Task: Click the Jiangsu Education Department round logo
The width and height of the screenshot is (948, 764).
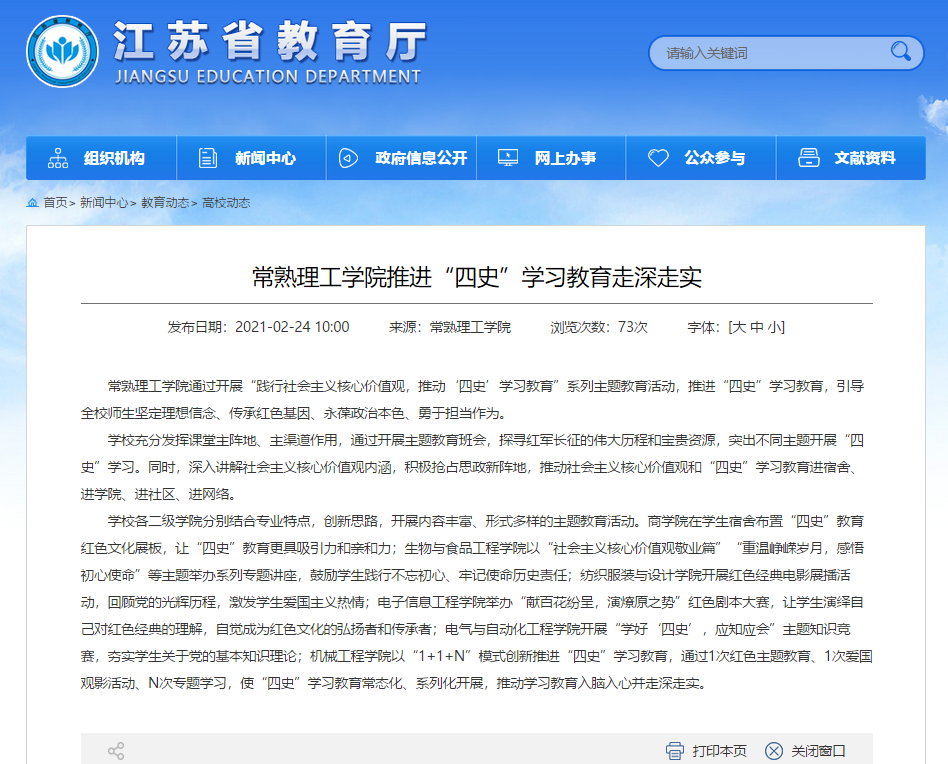Action: pyautogui.click(x=62, y=51)
